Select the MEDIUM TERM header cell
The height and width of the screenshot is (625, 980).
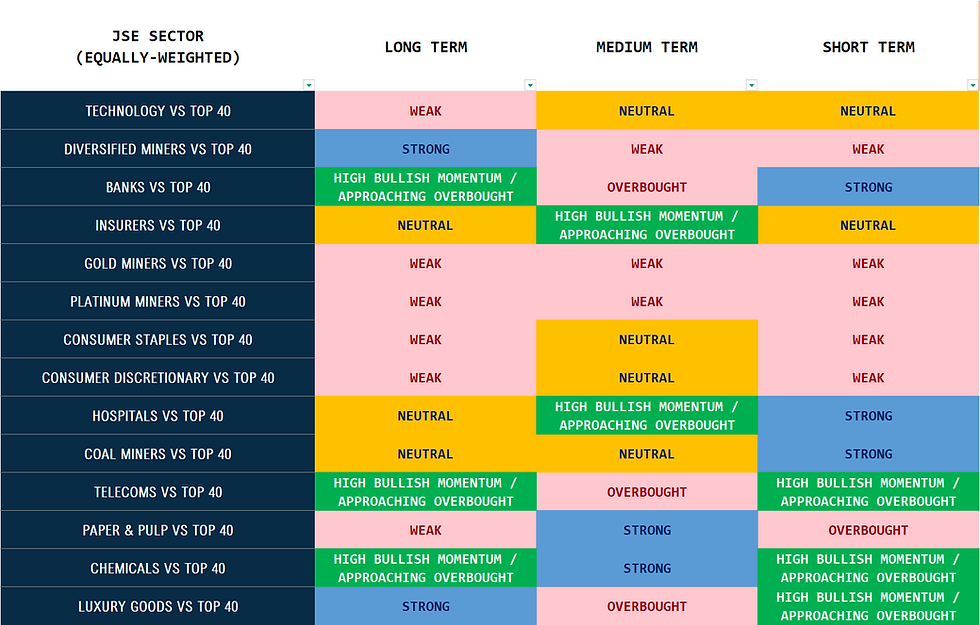(647, 46)
